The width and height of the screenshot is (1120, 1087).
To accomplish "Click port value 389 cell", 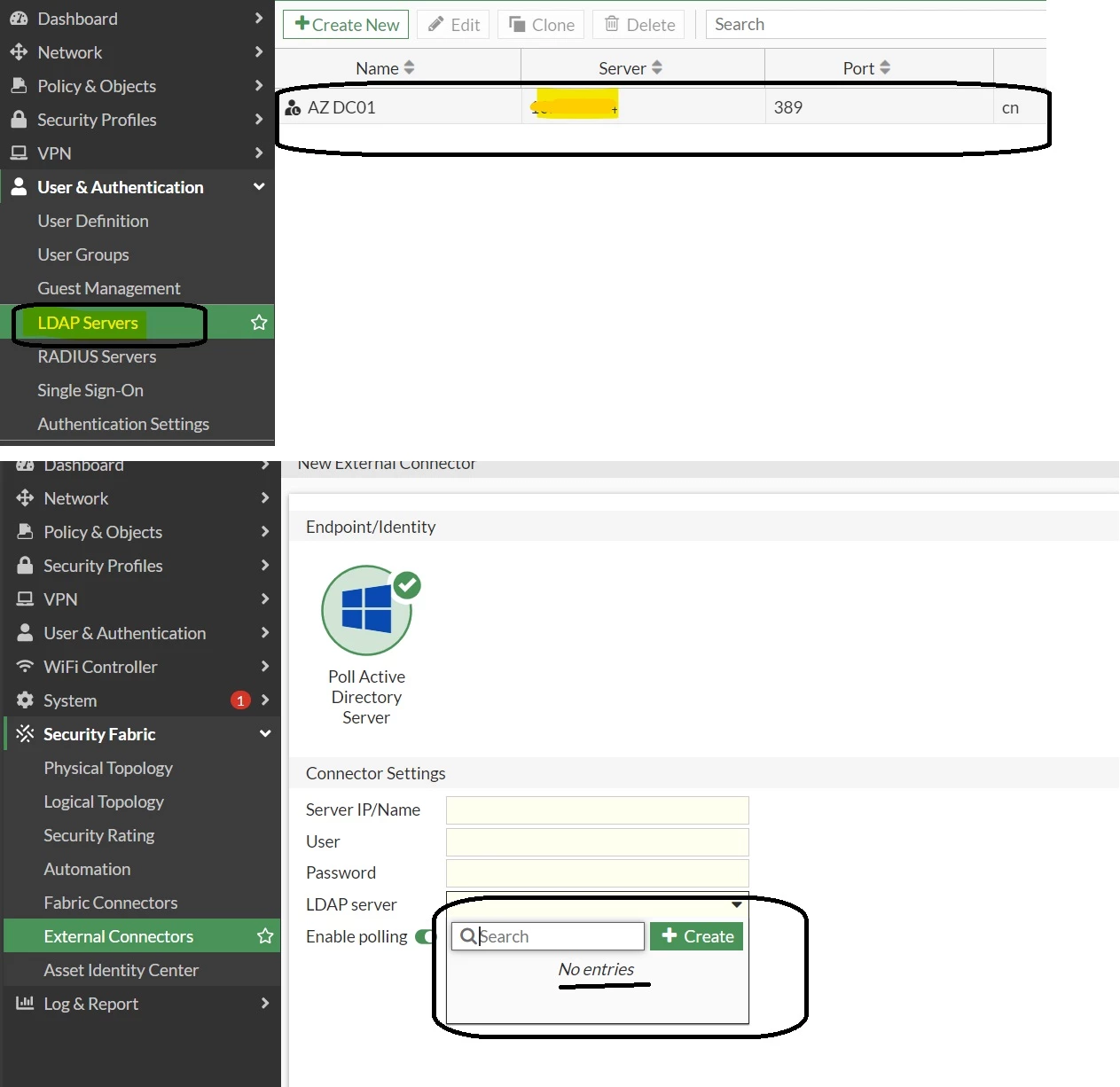I will pos(788,108).
